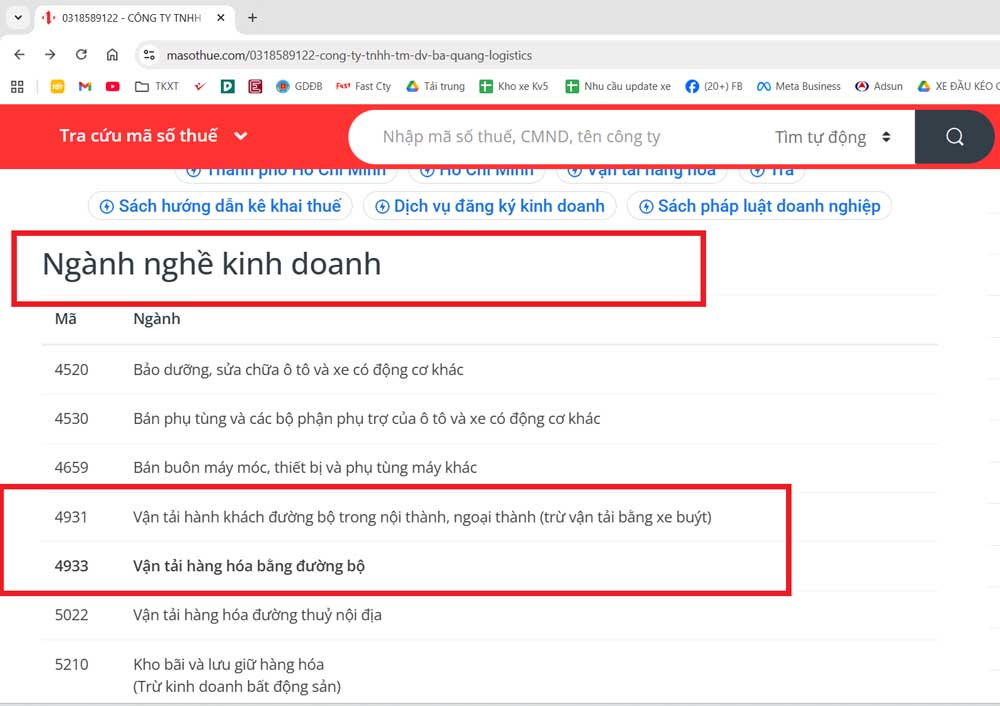
Task: Click the 'Sách hướng dẫn kê khai thuế' tag link
Action: 220,205
